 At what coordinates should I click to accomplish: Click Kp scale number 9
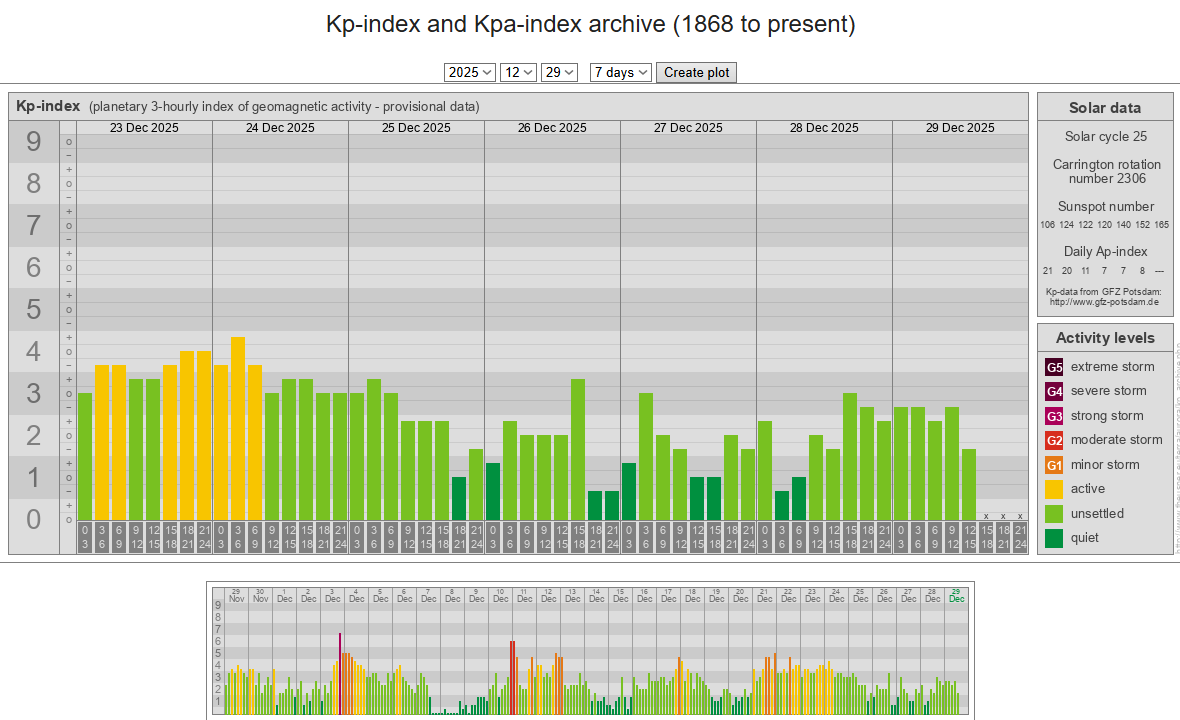[34, 141]
